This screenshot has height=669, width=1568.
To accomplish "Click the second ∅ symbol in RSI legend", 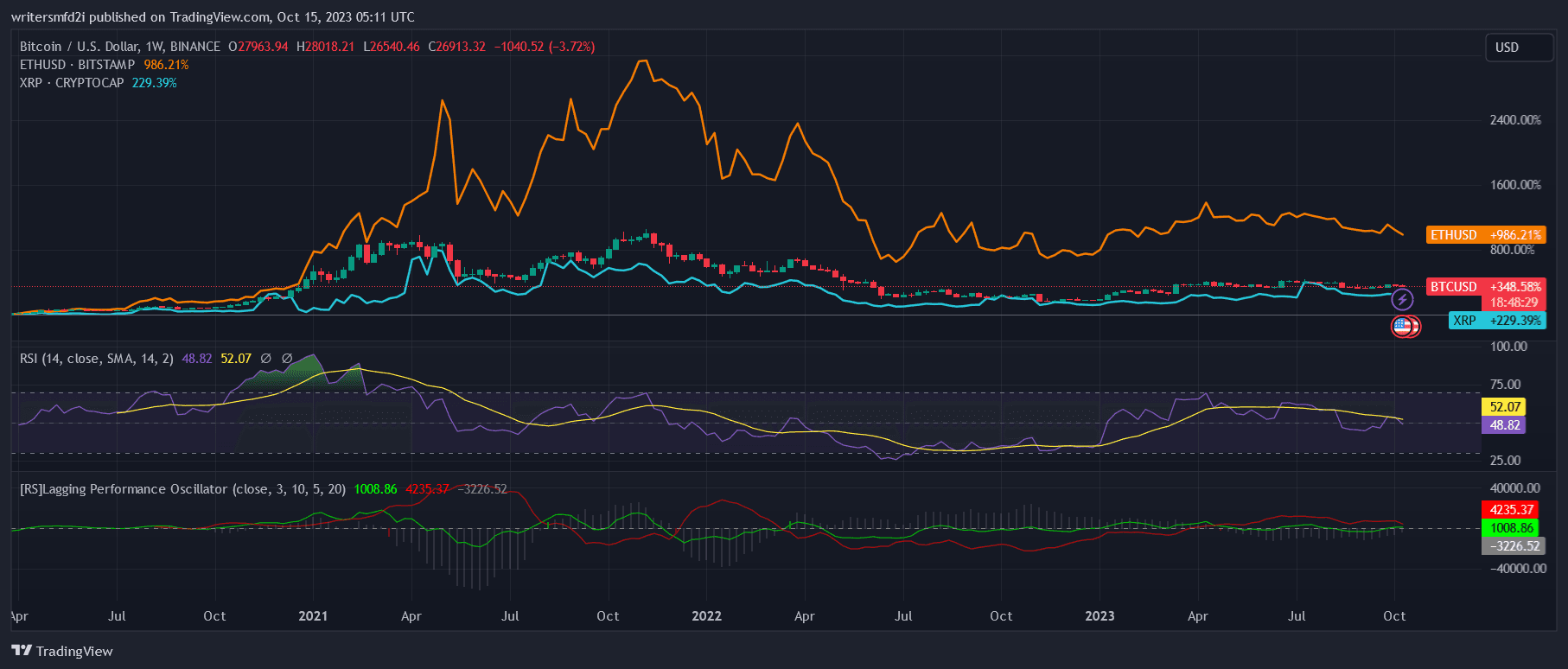I will tap(287, 359).
